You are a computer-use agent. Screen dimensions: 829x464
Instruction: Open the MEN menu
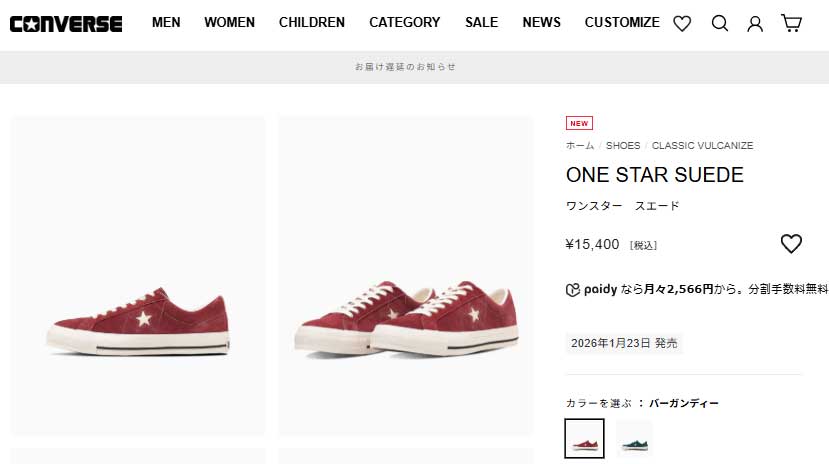point(166,22)
